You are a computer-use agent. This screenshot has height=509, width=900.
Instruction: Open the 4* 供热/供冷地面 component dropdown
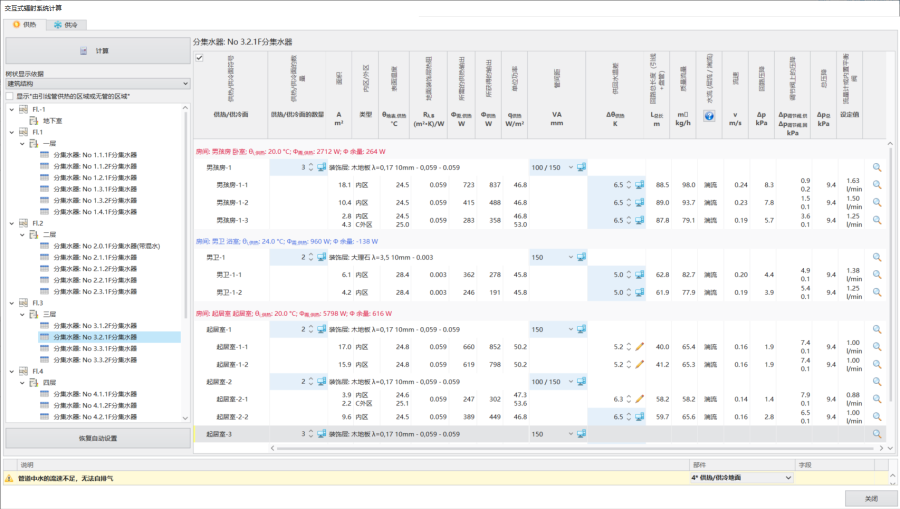[742, 477]
